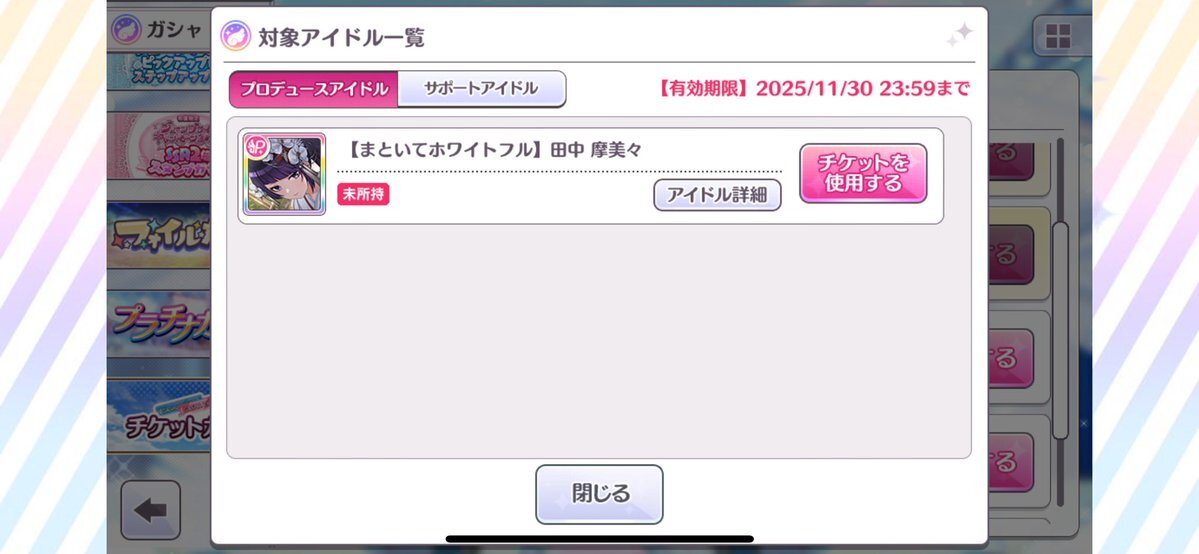Select the star-decorated gasha banner
Image resolution: width=1199 pixels, height=554 pixels.
click(x=159, y=236)
